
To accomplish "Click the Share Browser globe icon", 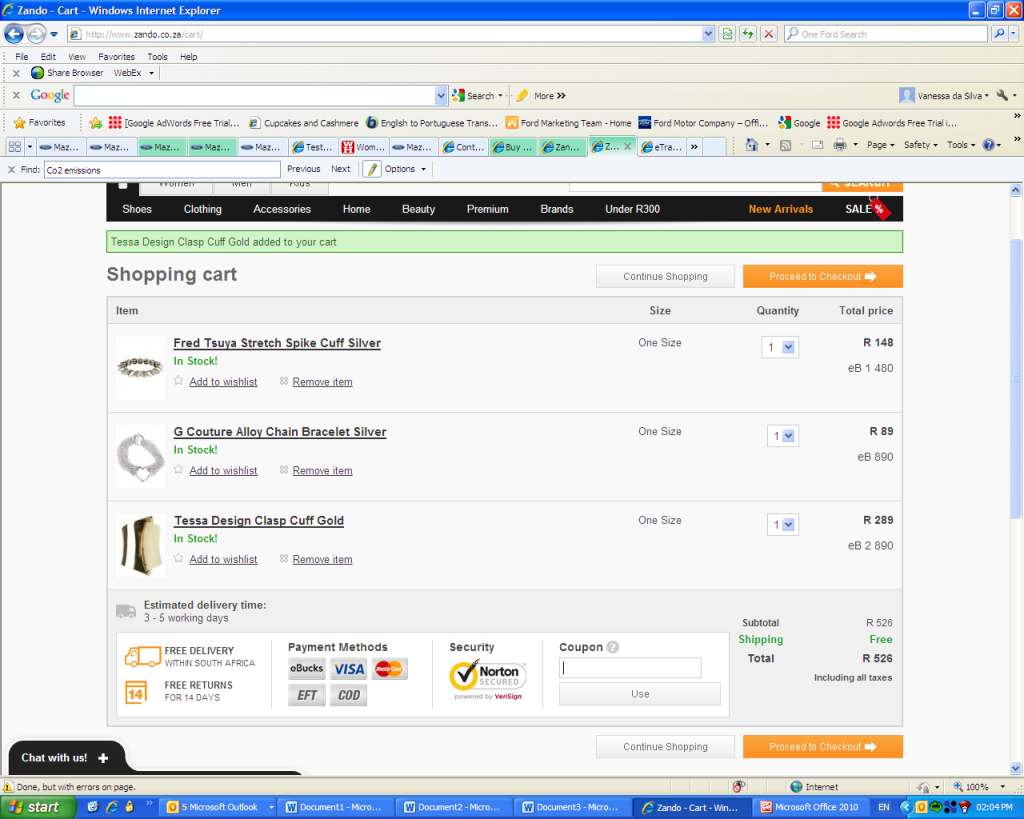I will [37, 72].
